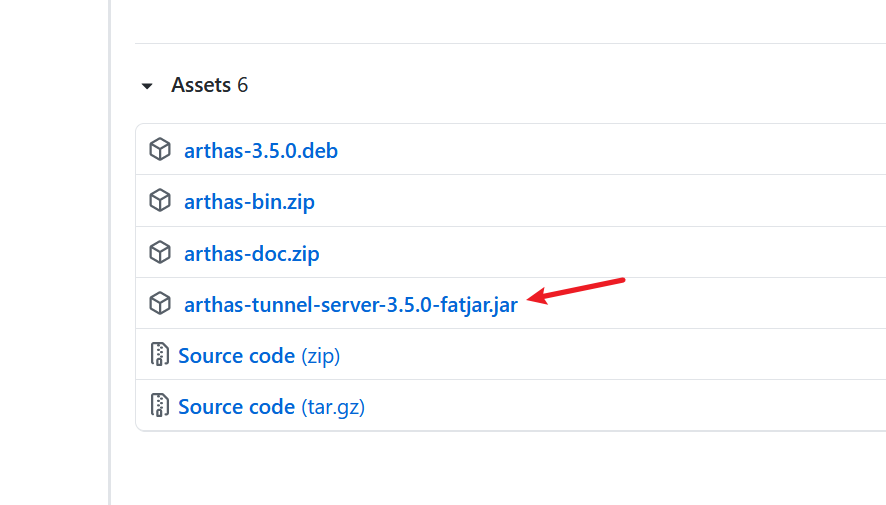Click the package icon beside arthas-3.5.0.deb
886x505 pixels.
pos(160,150)
